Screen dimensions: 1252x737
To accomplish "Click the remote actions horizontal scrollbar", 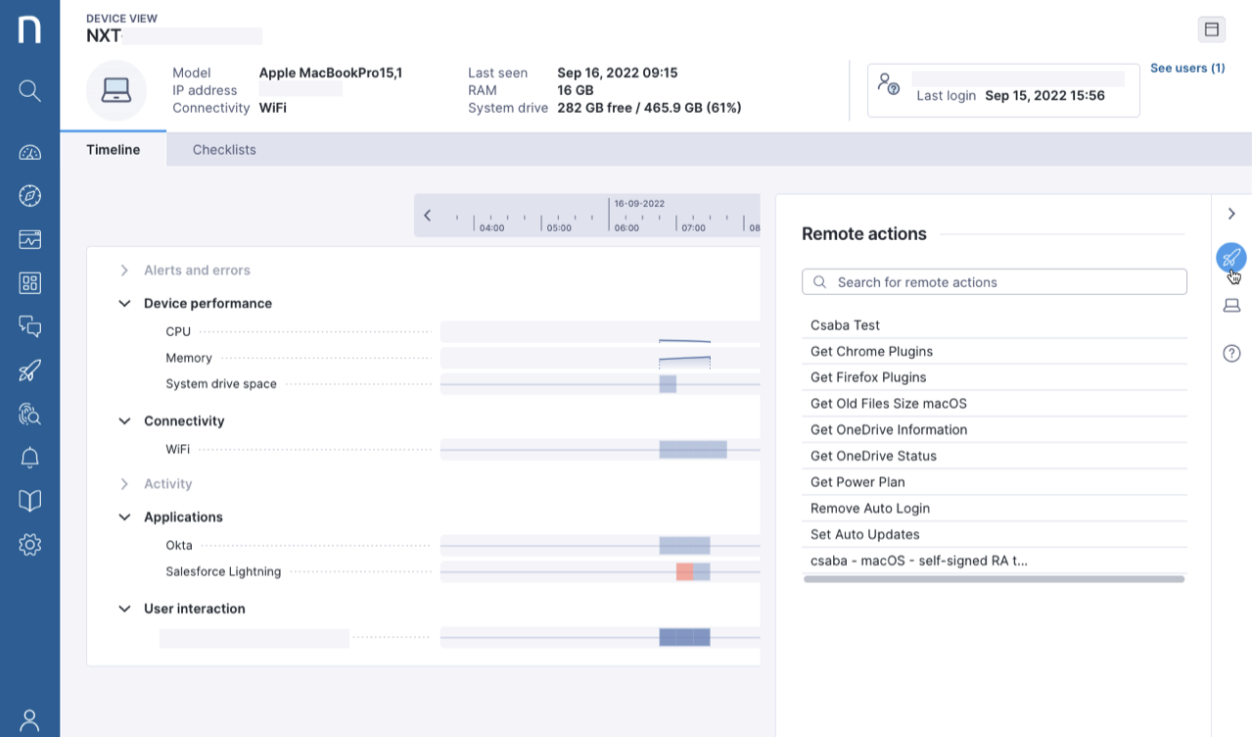I will pos(993,579).
